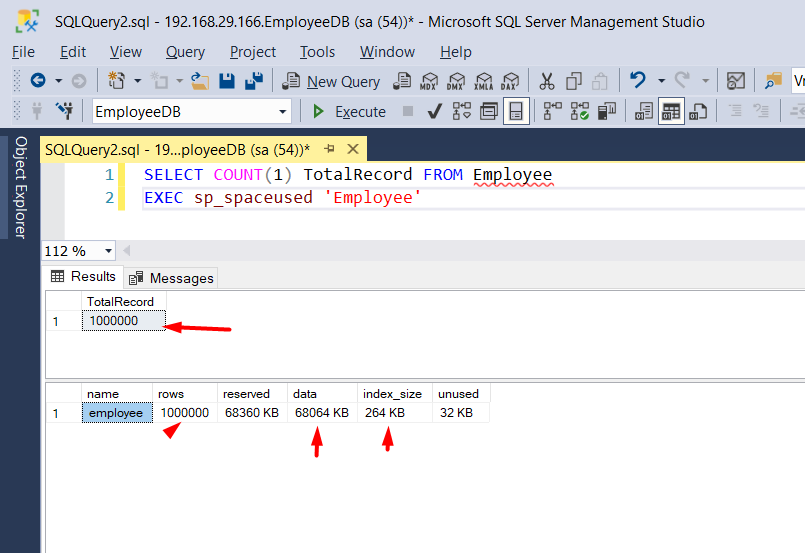Switch to the Messages tab
The width and height of the screenshot is (805, 553).
(171, 278)
